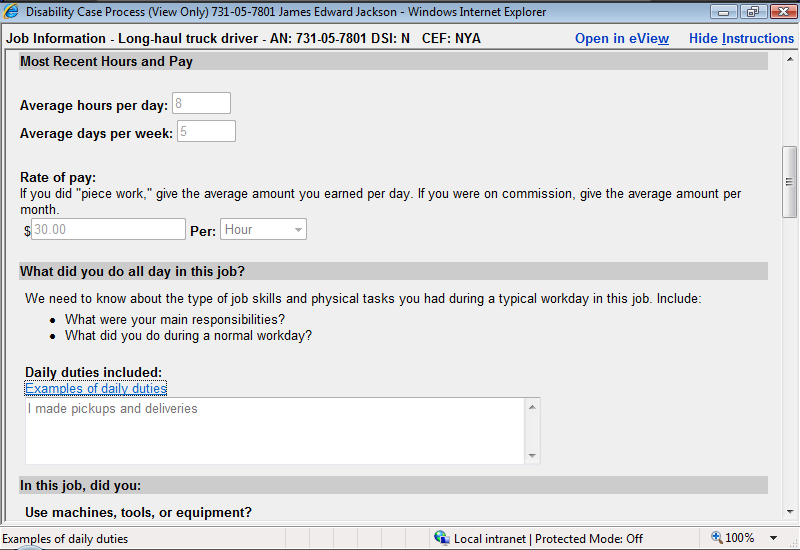Click the page scrollbar up arrow
The width and height of the screenshot is (800, 550).
pos(790,60)
